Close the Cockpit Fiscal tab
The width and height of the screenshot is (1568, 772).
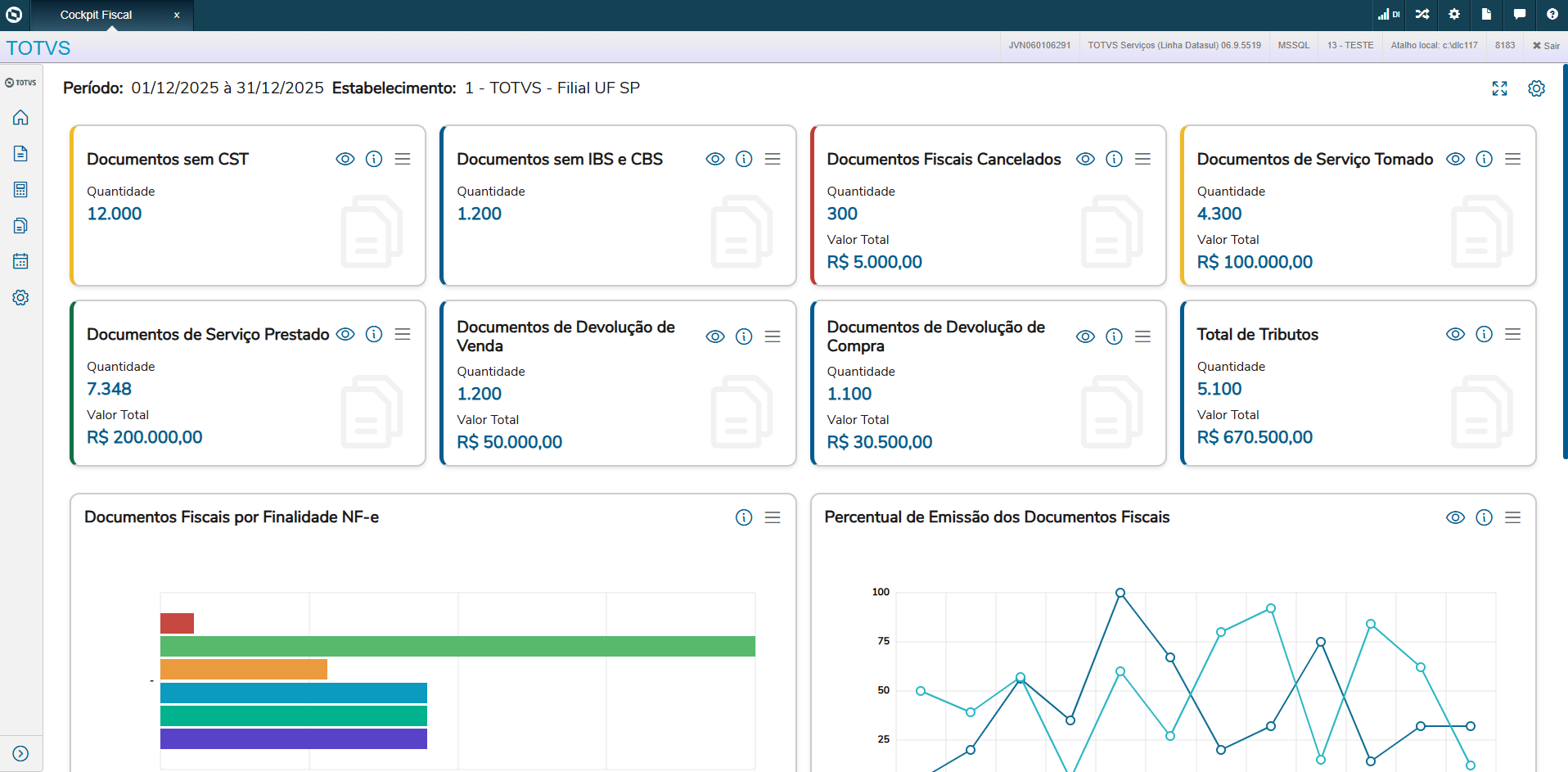click(177, 15)
